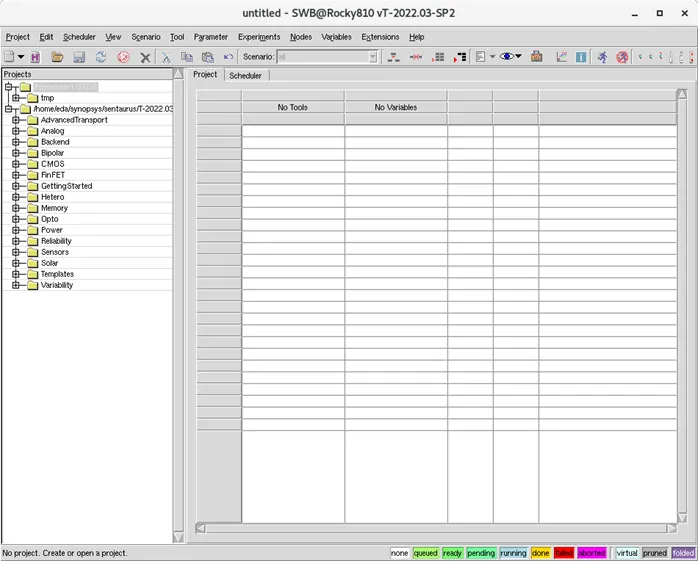Click the add experiments grid icon
Image resolution: width=698 pixels, height=561 pixels.
click(438, 57)
